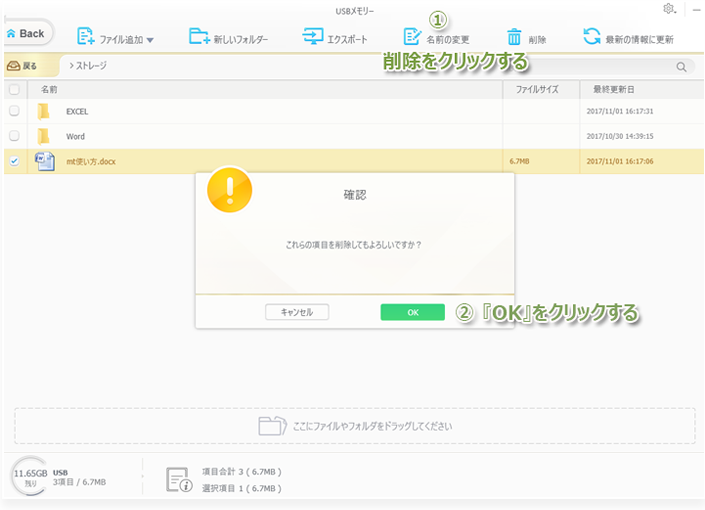Click the New Folder (新しいフォルダー) icon
Screen dimensions: 705x510
[x=200, y=38]
